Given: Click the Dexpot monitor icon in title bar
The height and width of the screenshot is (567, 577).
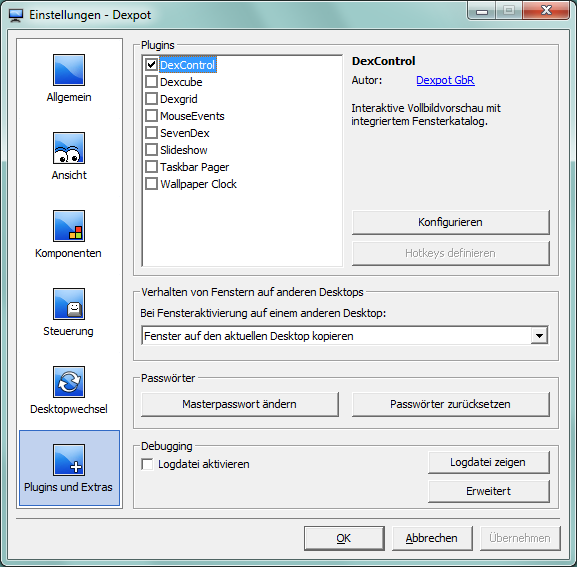Looking at the screenshot, I should (x=16, y=15).
